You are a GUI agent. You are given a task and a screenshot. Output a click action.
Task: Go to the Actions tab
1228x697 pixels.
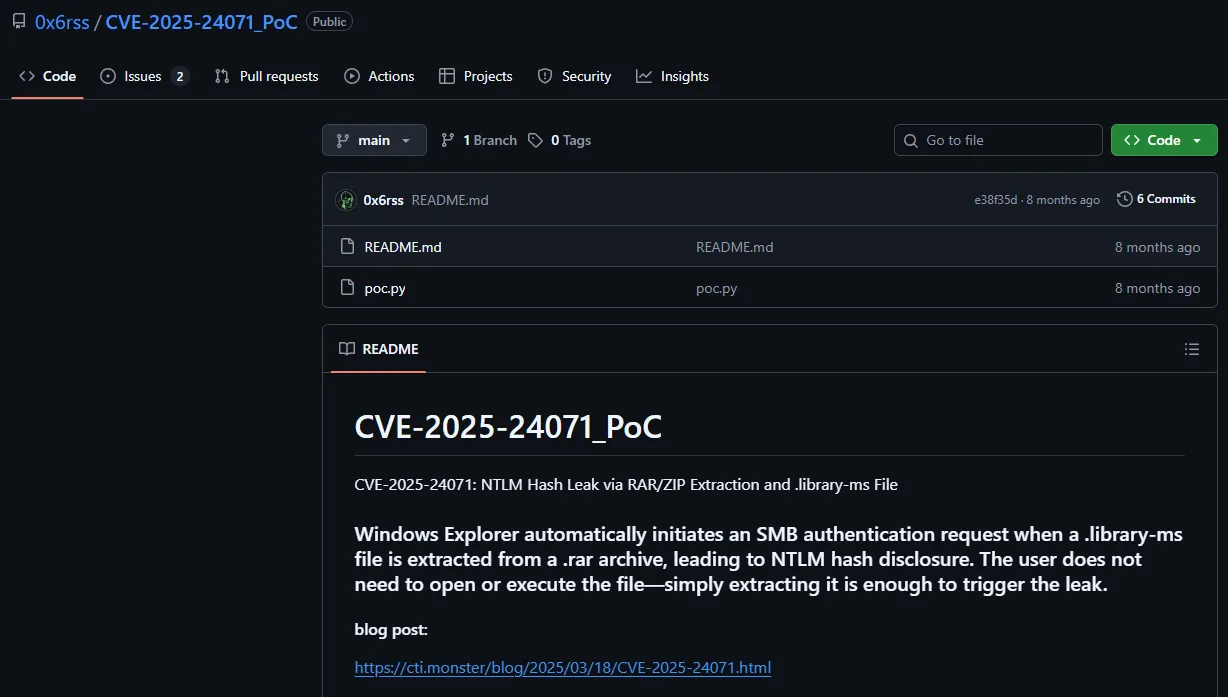tap(379, 76)
